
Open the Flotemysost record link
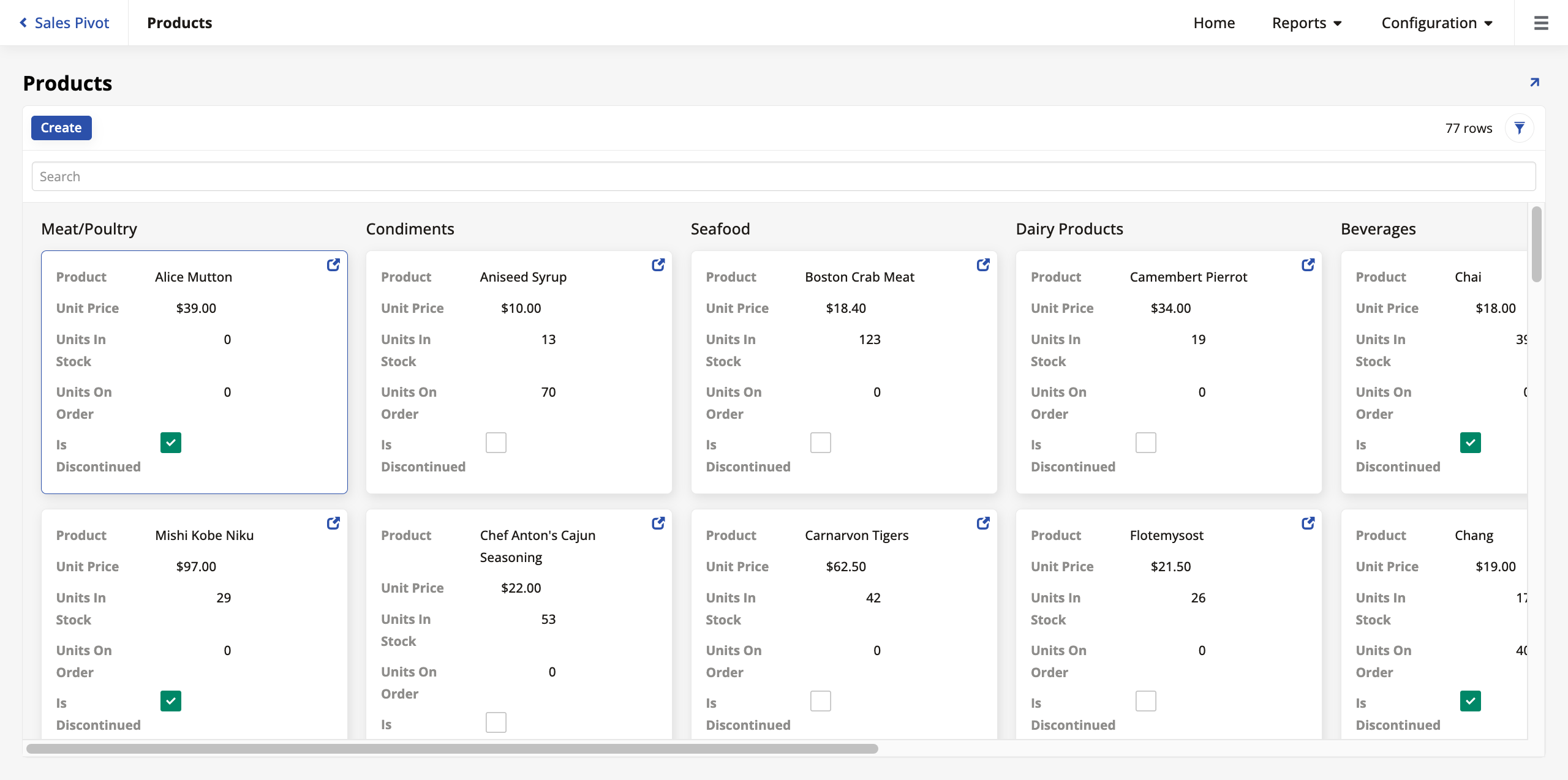pyautogui.click(x=1308, y=523)
